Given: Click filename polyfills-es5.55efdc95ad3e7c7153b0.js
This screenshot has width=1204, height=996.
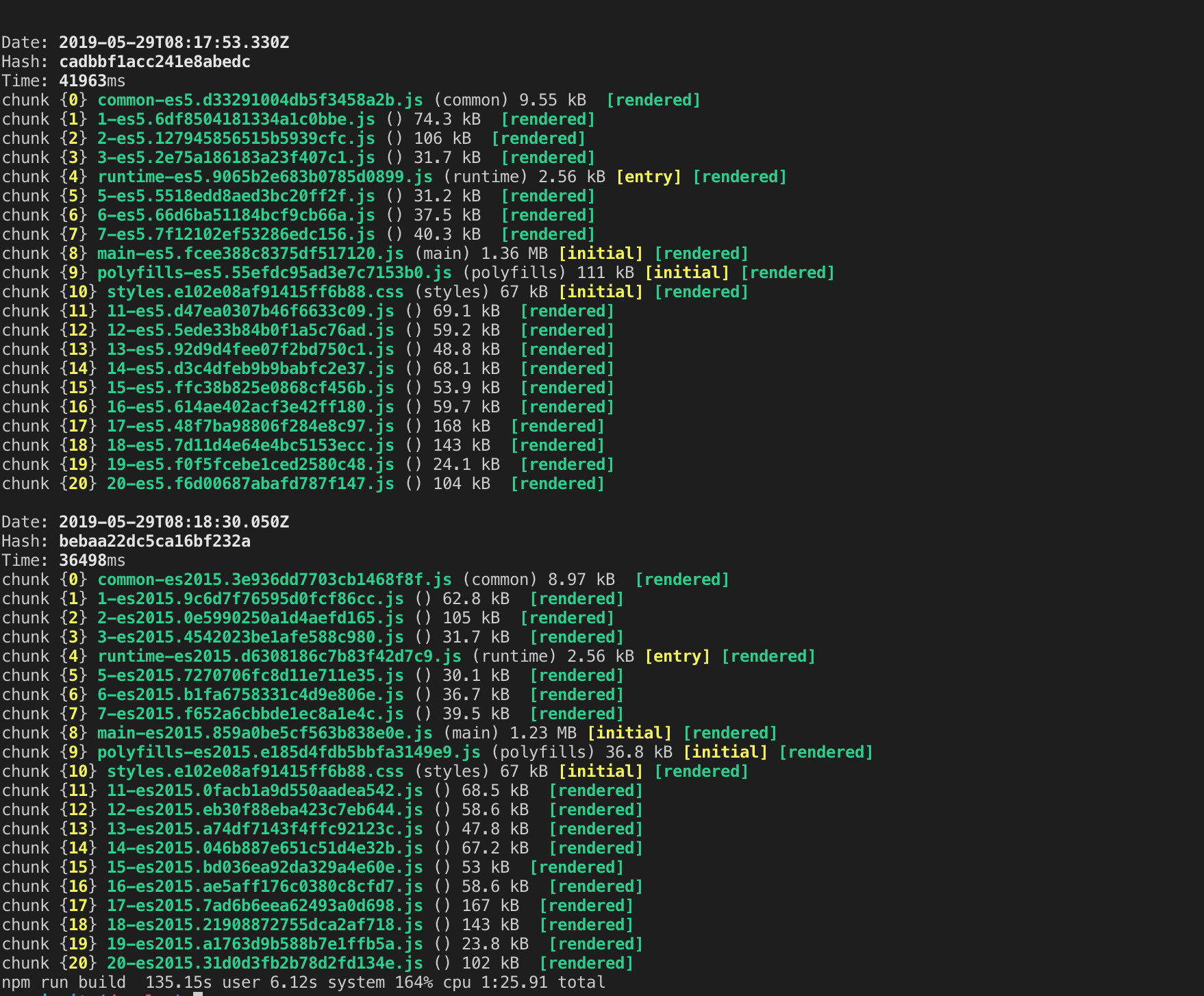Looking at the screenshot, I should [x=275, y=273].
